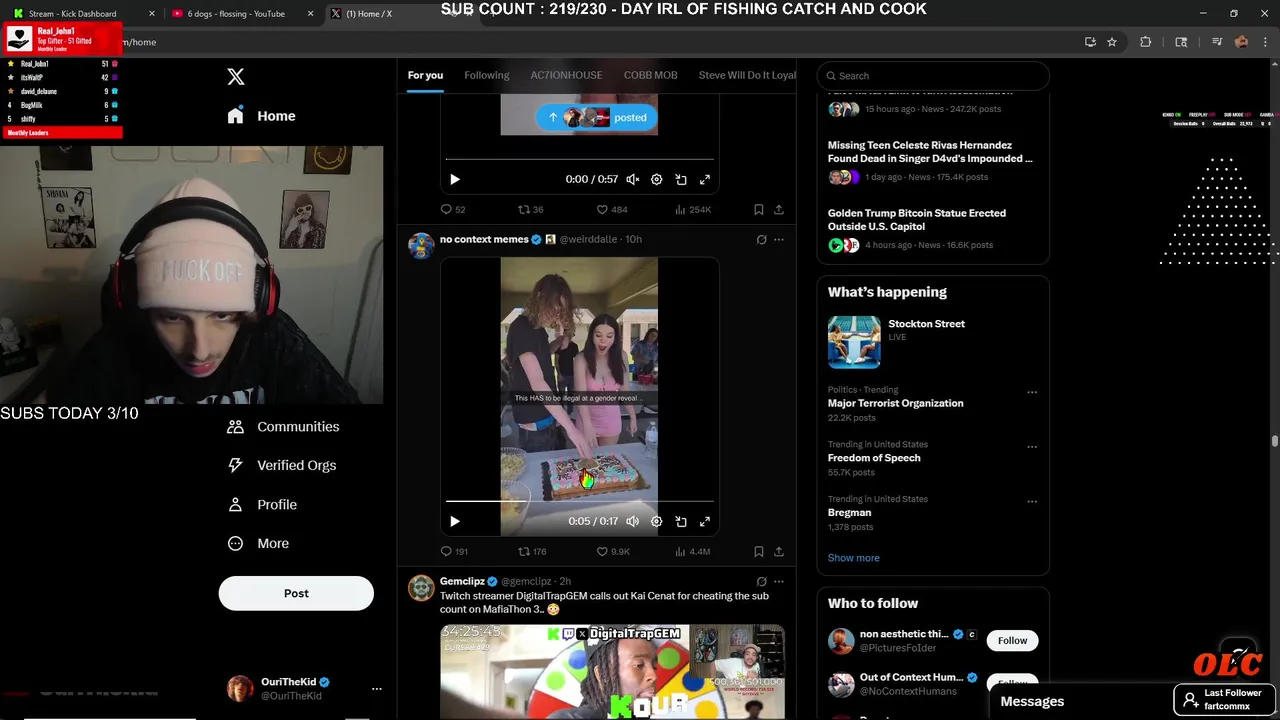Open options for Freedom of Speech trend
Viewport: 1280px width, 720px height.
pos(1032,448)
